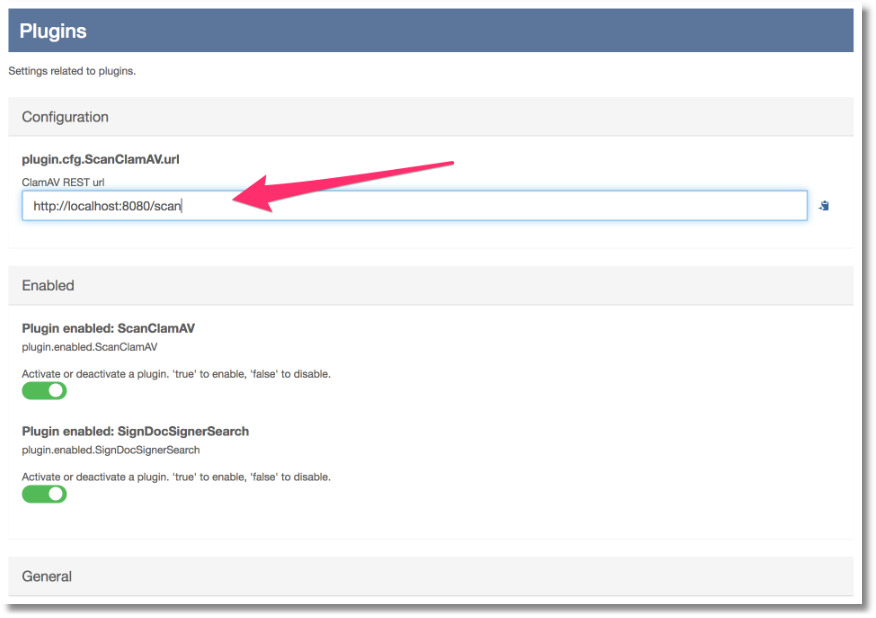This screenshot has height=618, width=876.
Task: Click the 'plugin.enabled.ScanClamAV' key text
Action: 90,347
